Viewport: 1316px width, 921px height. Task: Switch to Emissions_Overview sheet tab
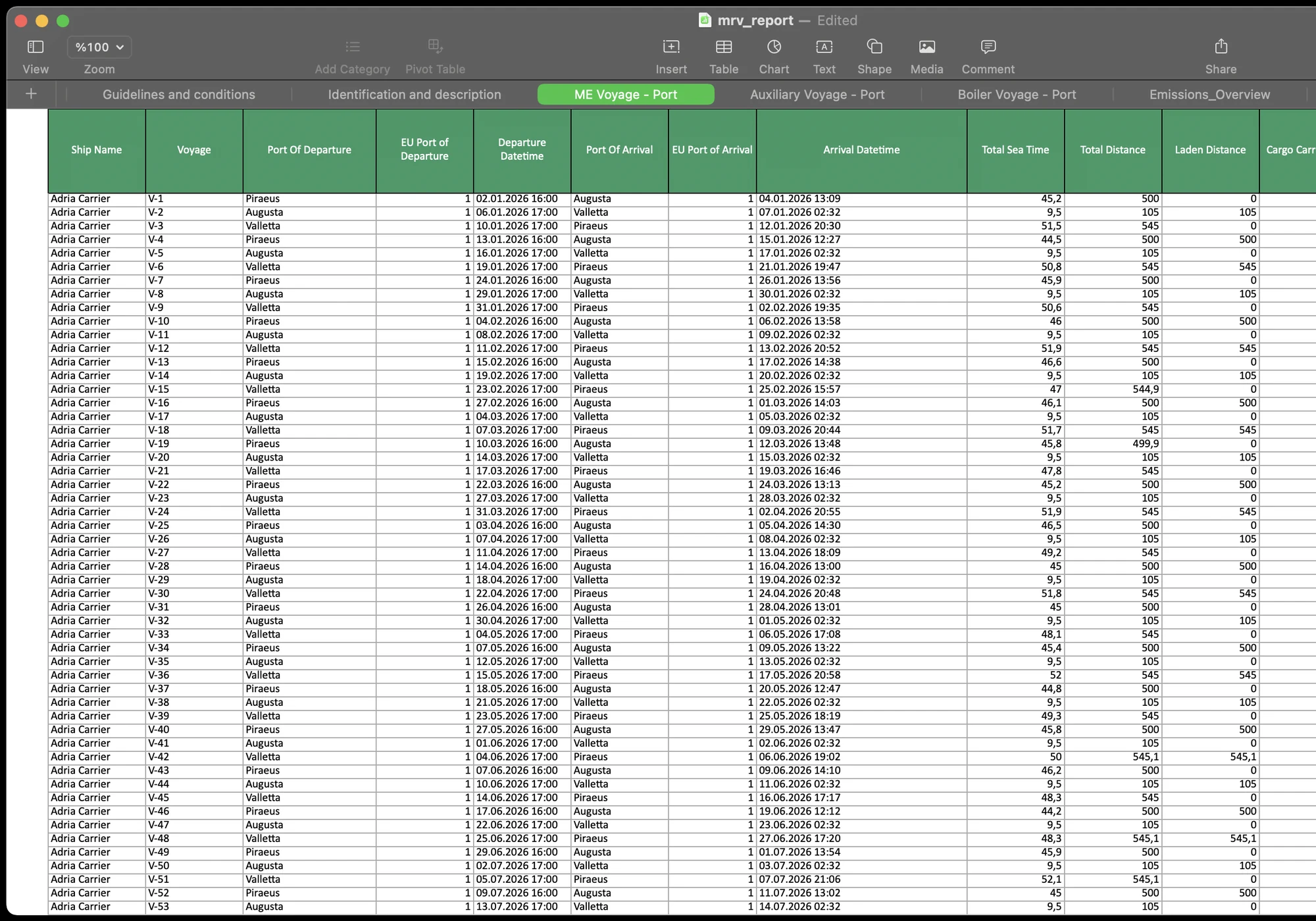pos(1209,94)
